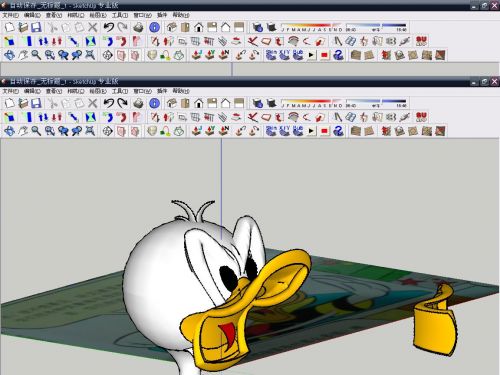Select Iso view house icon in lower window
500x375 pixels.
tap(172, 103)
